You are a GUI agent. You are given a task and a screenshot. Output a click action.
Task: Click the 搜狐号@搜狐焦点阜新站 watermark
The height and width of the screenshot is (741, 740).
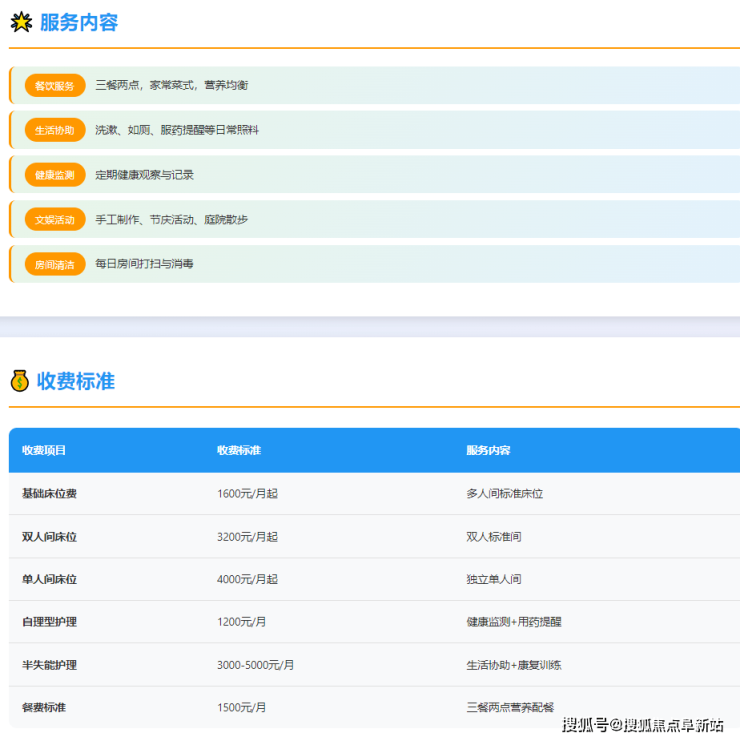[x=642, y=725]
